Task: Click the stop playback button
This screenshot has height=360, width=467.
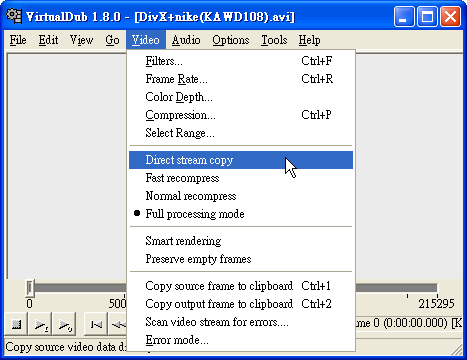Action: [x=16, y=323]
